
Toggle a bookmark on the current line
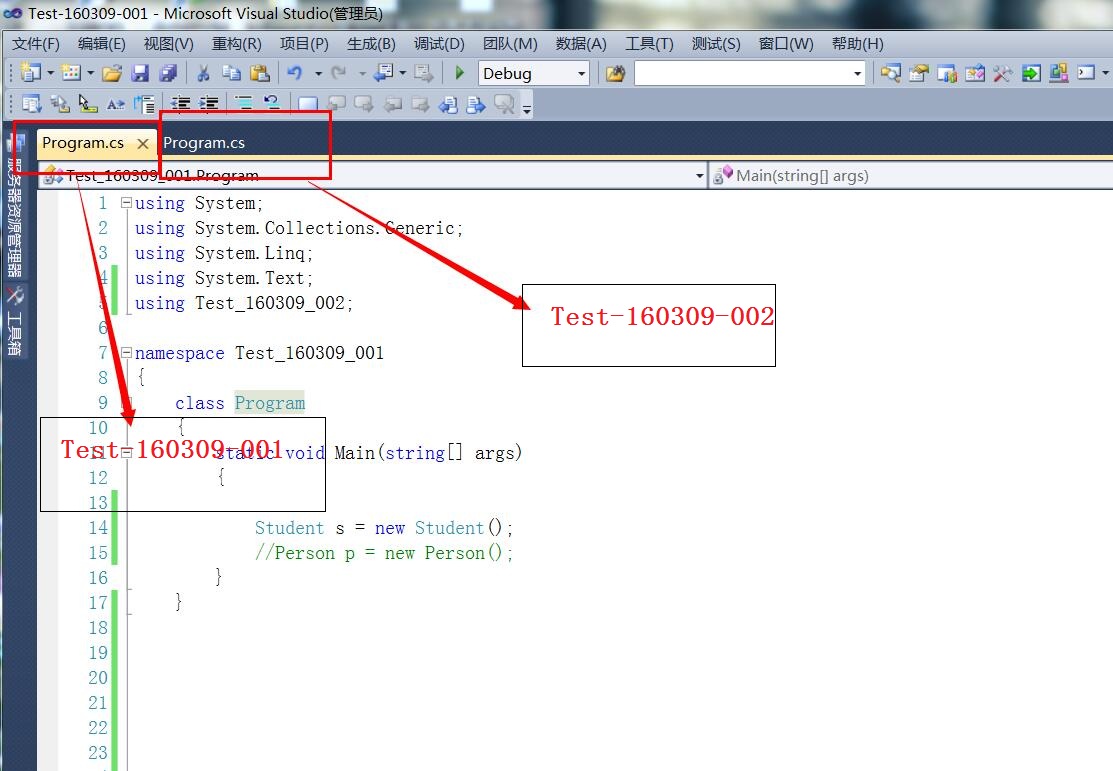(307, 104)
